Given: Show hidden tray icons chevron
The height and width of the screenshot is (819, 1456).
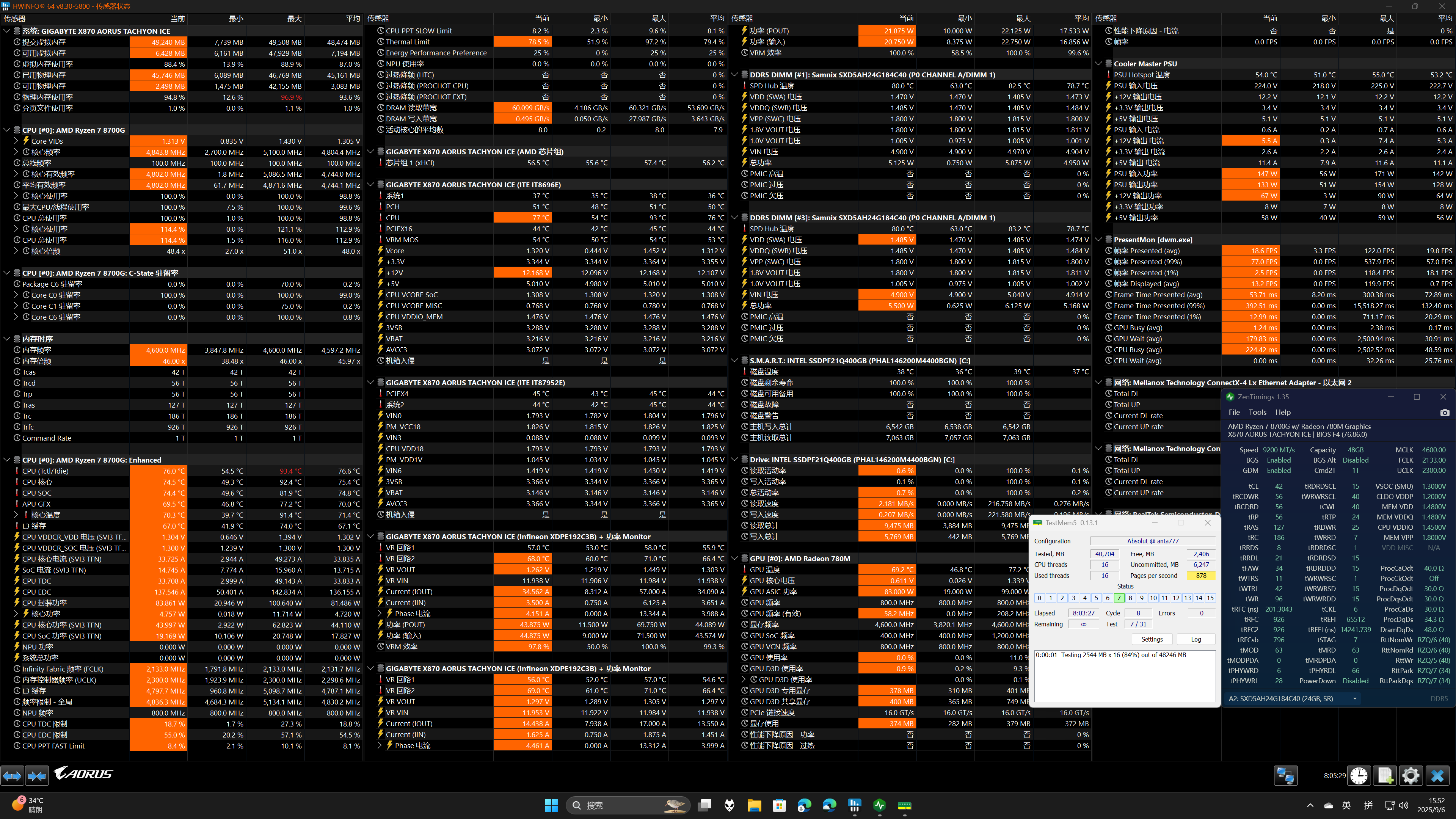Looking at the screenshot, I should [x=1310, y=805].
